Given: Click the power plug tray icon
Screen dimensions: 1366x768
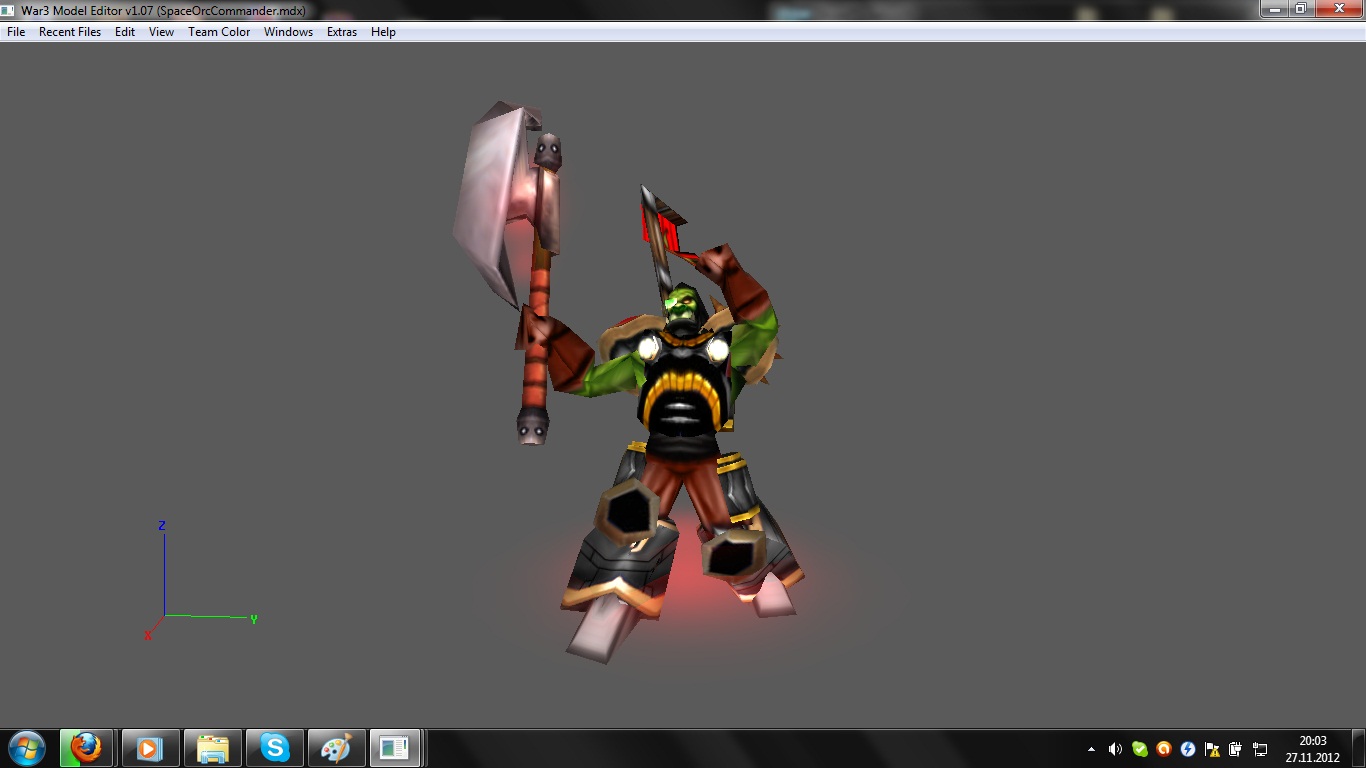Looking at the screenshot, I should [x=1236, y=748].
